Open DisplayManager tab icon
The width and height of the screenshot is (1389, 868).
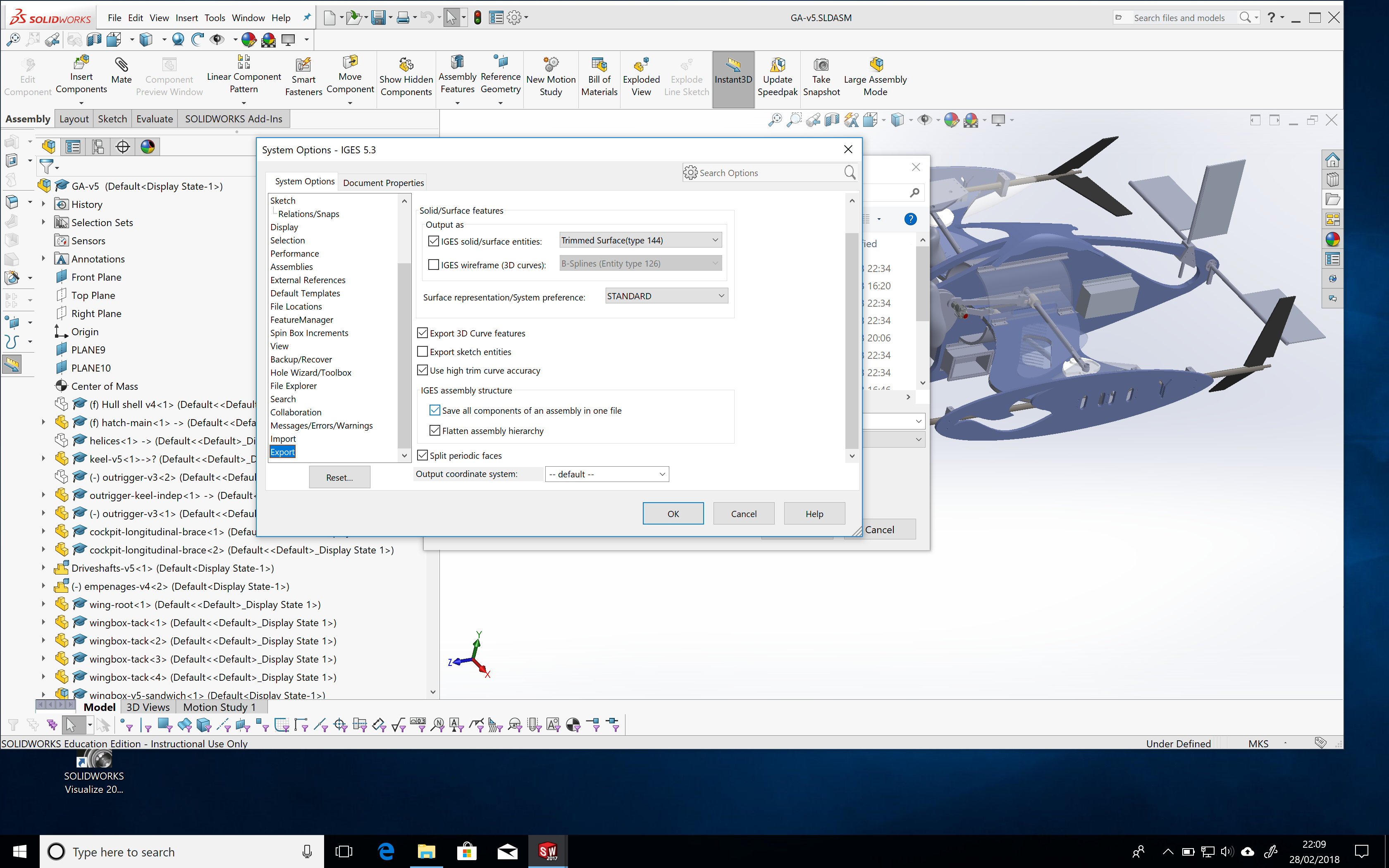pyautogui.click(x=148, y=146)
